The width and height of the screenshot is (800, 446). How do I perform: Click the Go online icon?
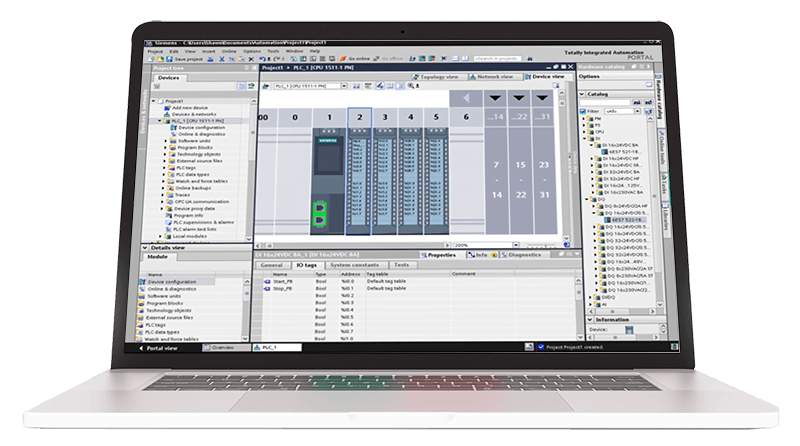coord(342,59)
